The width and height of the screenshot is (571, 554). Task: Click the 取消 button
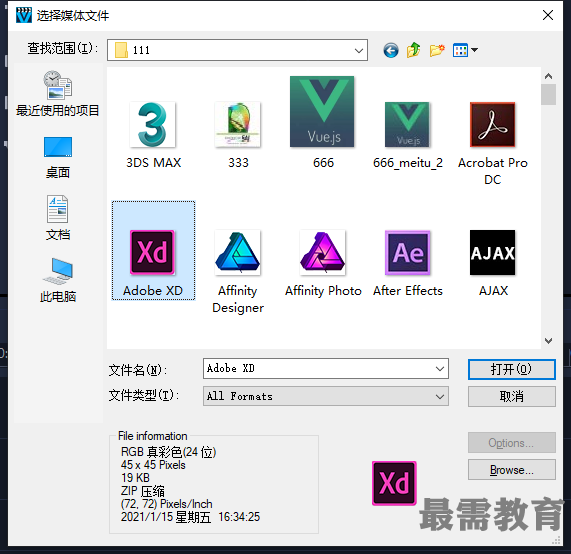pos(512,396)
